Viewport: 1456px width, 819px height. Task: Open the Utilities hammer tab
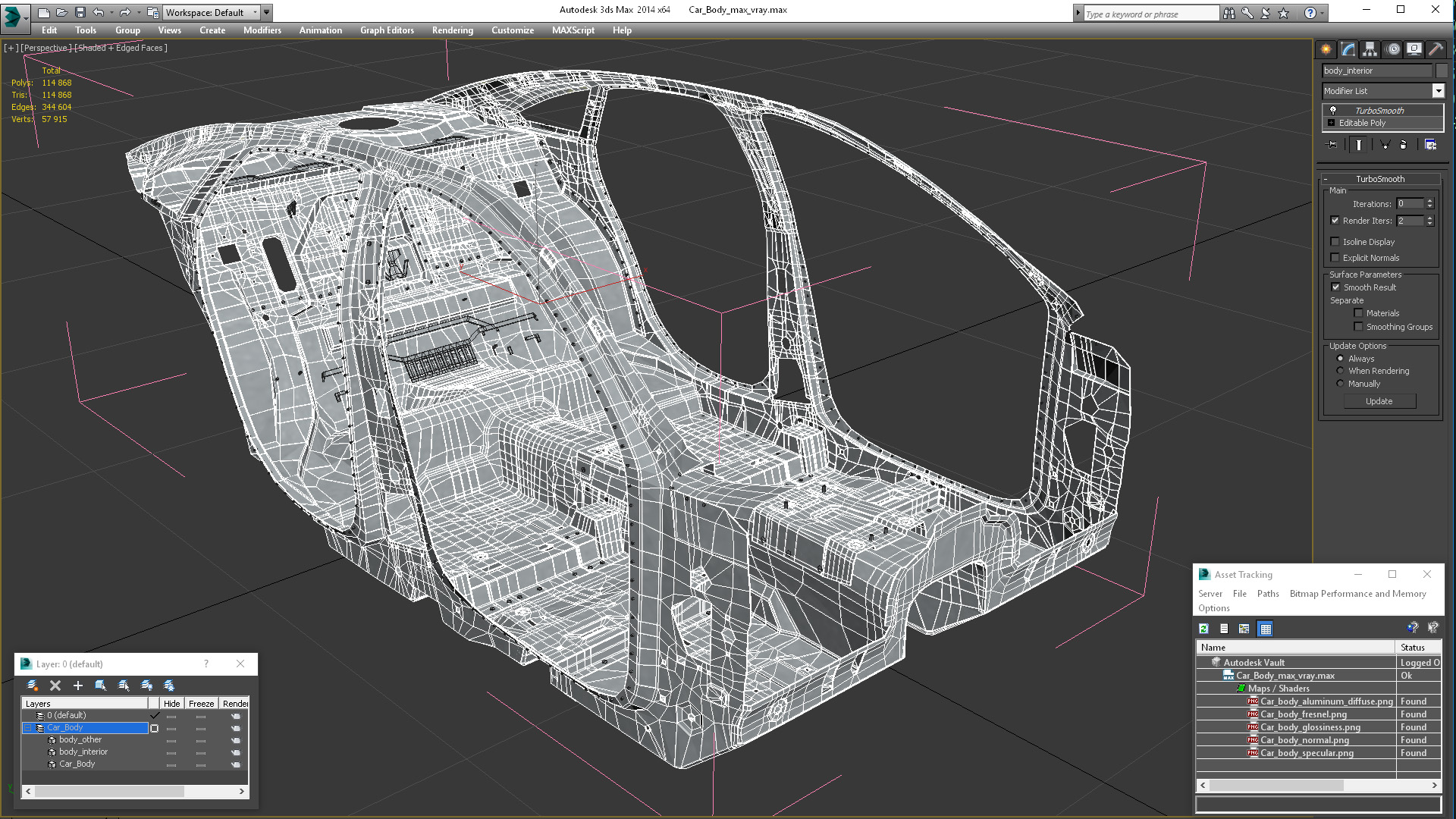(1436, 49)
